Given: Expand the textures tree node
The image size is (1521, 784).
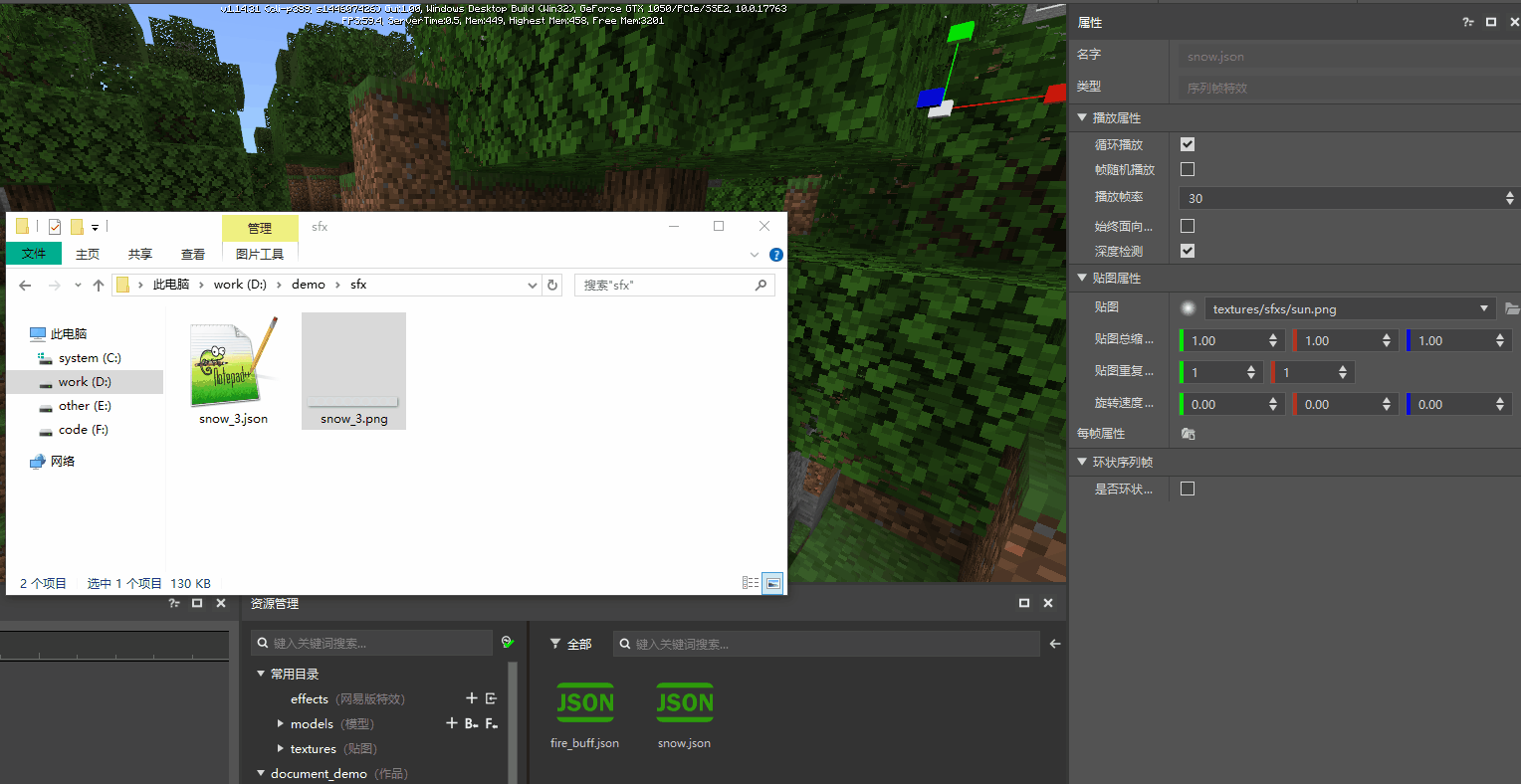Looking at the screenshot, I should click(281, 748).
